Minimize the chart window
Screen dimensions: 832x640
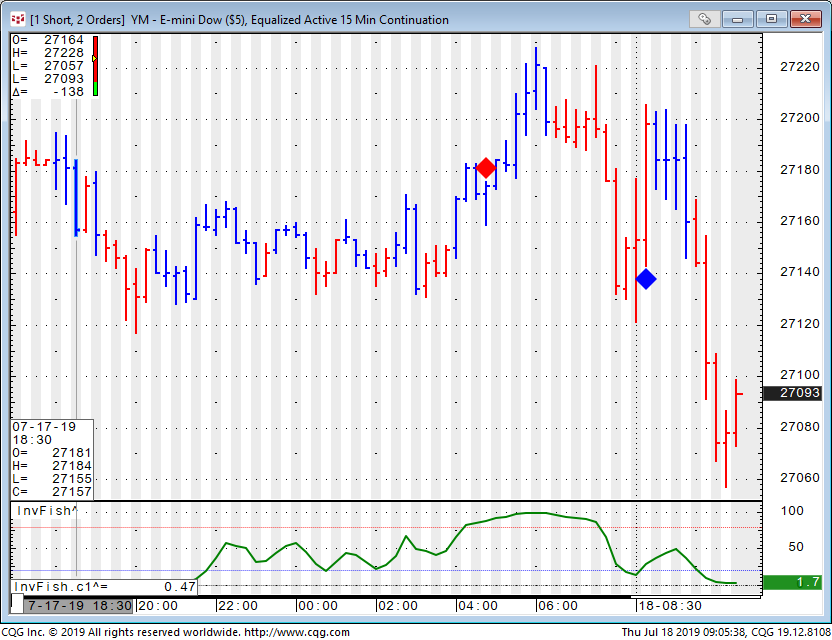click(743, 19)
